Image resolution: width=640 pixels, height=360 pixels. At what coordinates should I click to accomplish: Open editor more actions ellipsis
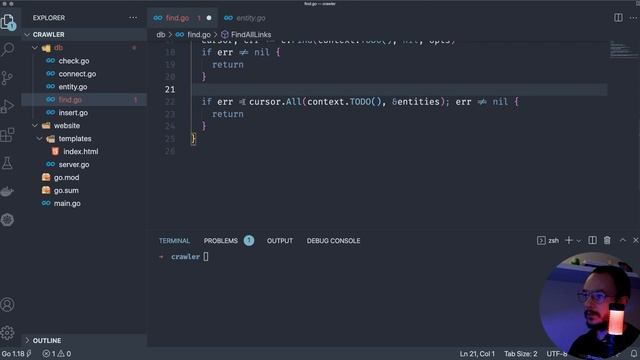[x=634, y=18]
